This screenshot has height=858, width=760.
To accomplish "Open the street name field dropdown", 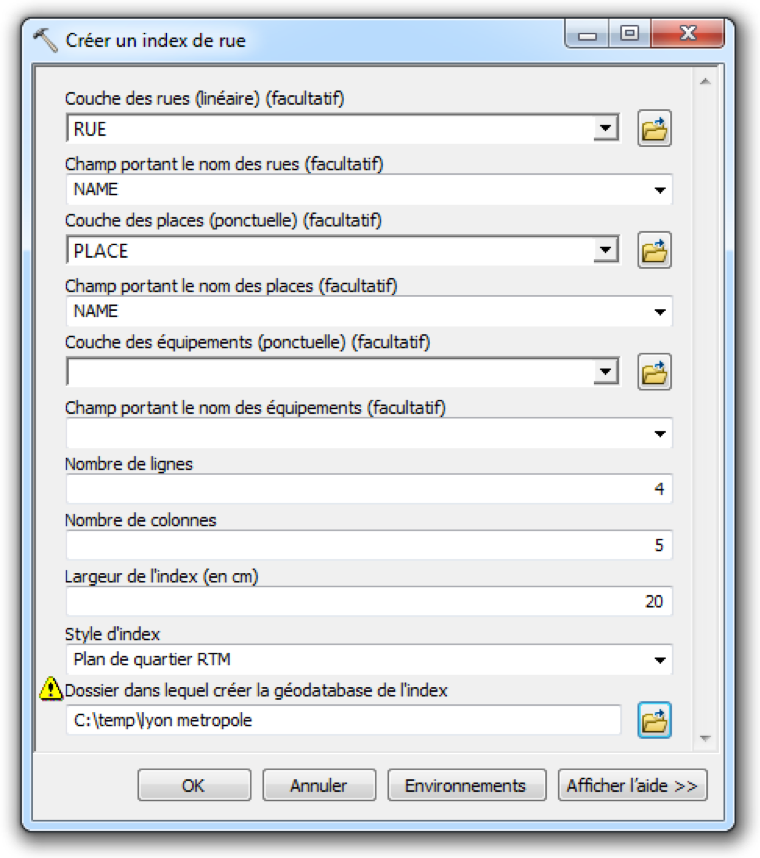I will point(660,190).
